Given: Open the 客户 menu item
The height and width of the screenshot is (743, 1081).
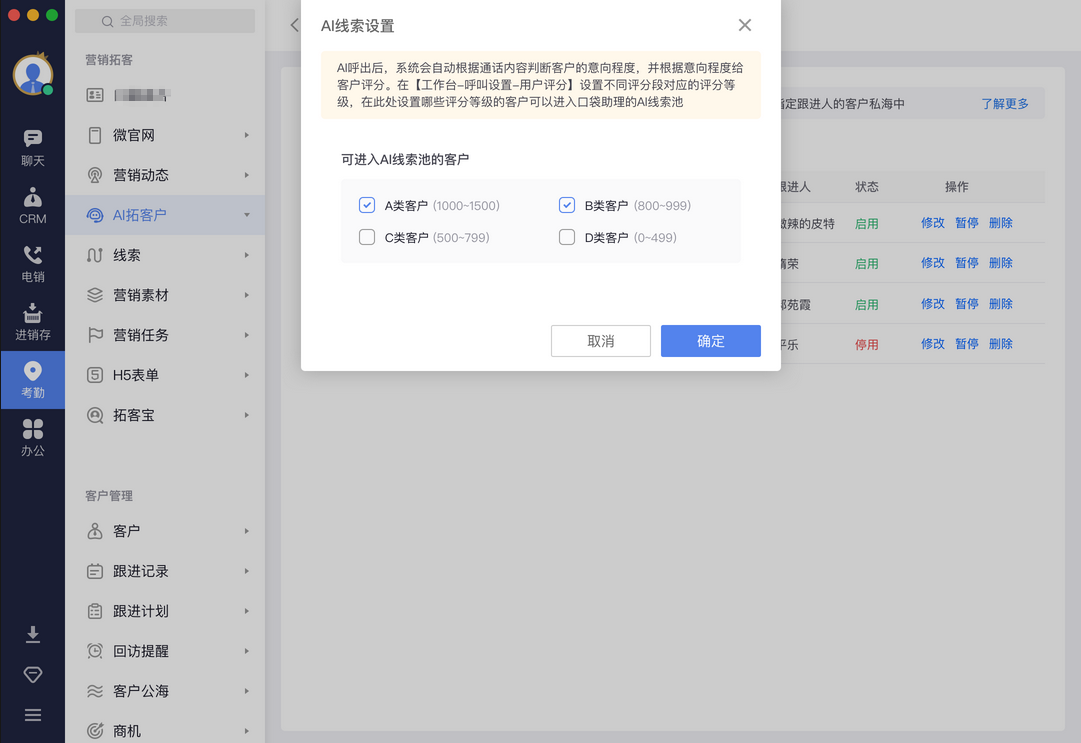Looking at the screenshot, I should pos(165,531).
